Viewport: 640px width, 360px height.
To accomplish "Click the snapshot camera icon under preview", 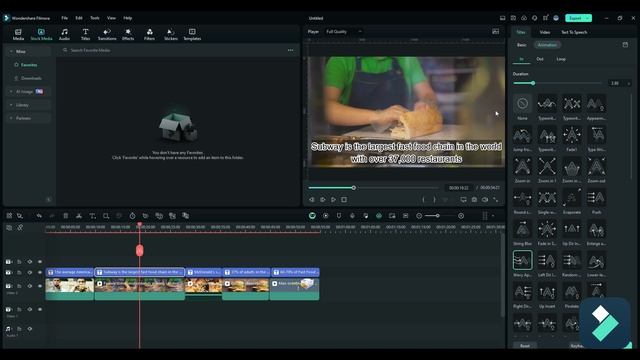I will point(474,200).
